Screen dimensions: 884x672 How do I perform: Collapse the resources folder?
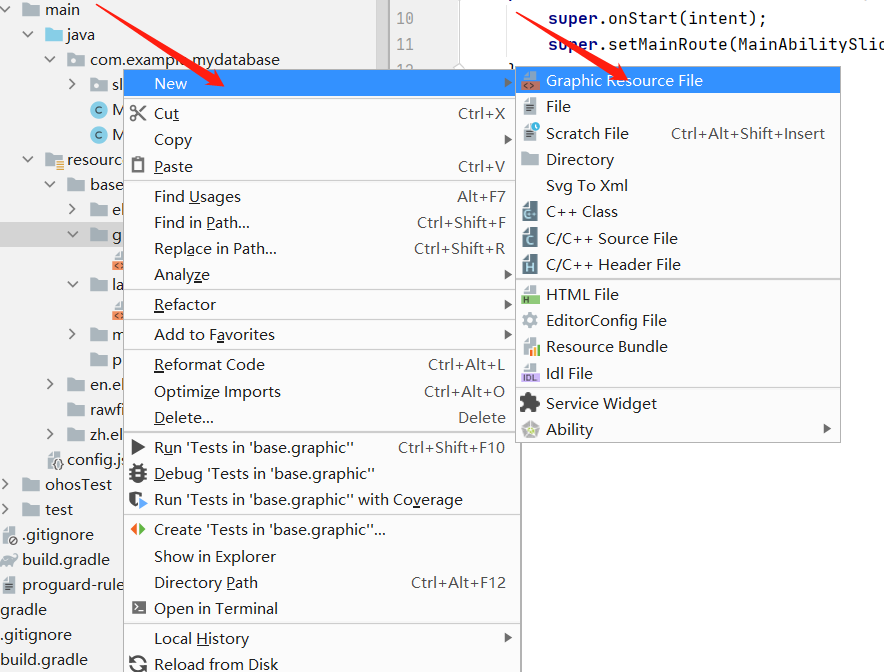pos(28,160)
